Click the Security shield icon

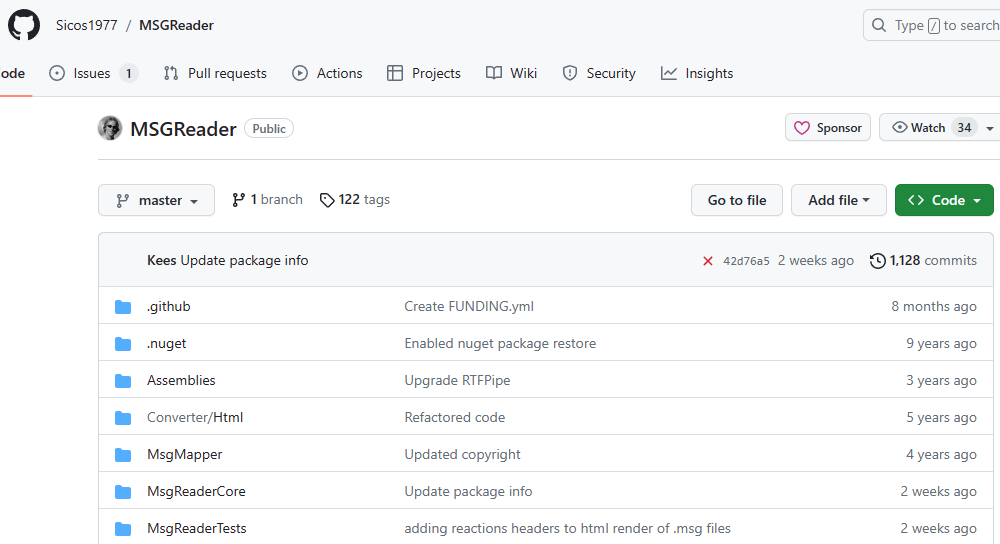(570, 73)
